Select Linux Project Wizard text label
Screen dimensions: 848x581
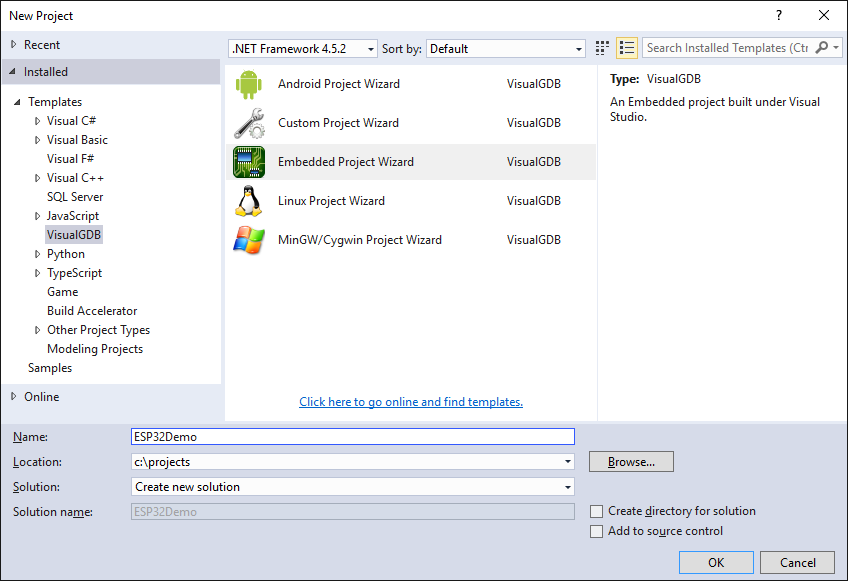click(x=332, y=201)
